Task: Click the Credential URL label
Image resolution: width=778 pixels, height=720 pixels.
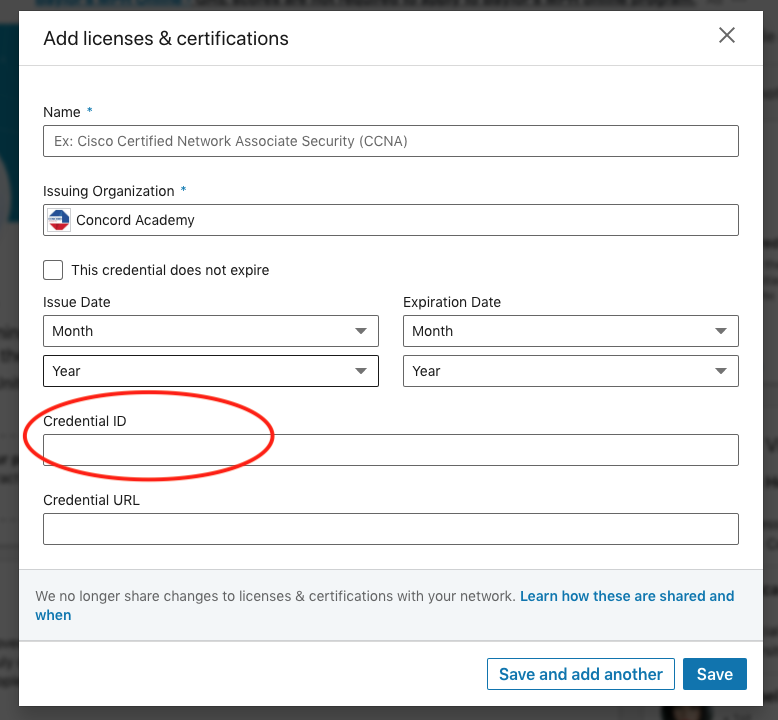Action: tap(91, 500)
